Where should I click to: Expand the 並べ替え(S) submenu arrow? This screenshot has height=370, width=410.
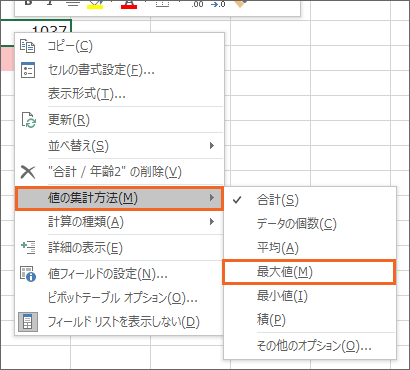[212, 146]
